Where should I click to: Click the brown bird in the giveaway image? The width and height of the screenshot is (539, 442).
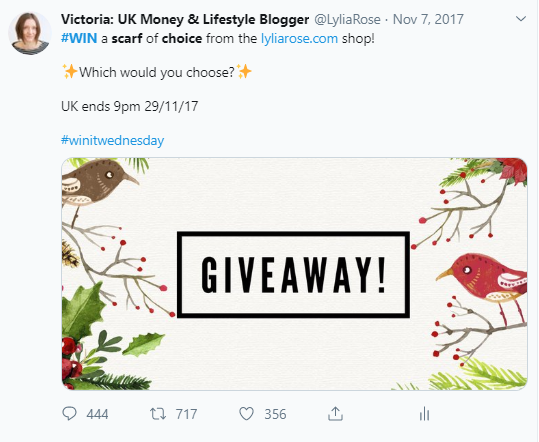[98, 184]
